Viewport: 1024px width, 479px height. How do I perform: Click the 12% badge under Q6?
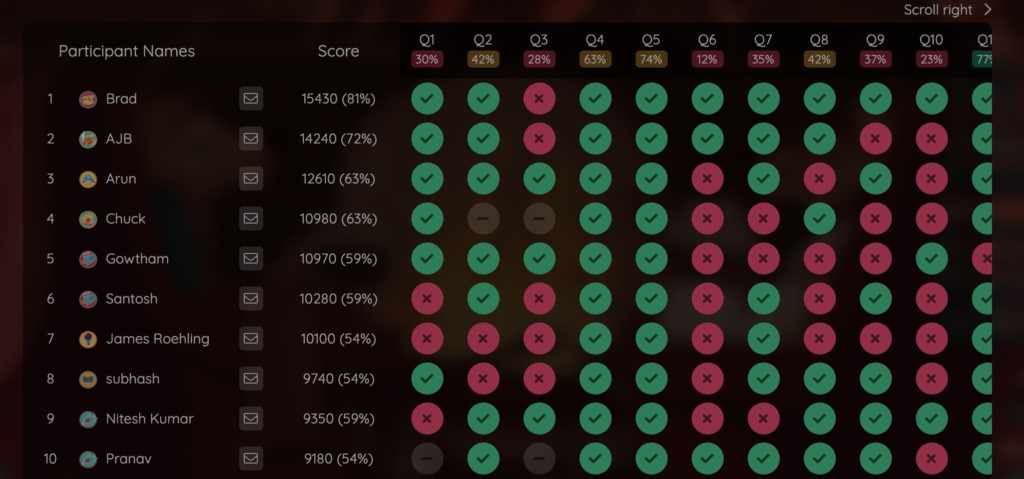pos(707,59)
